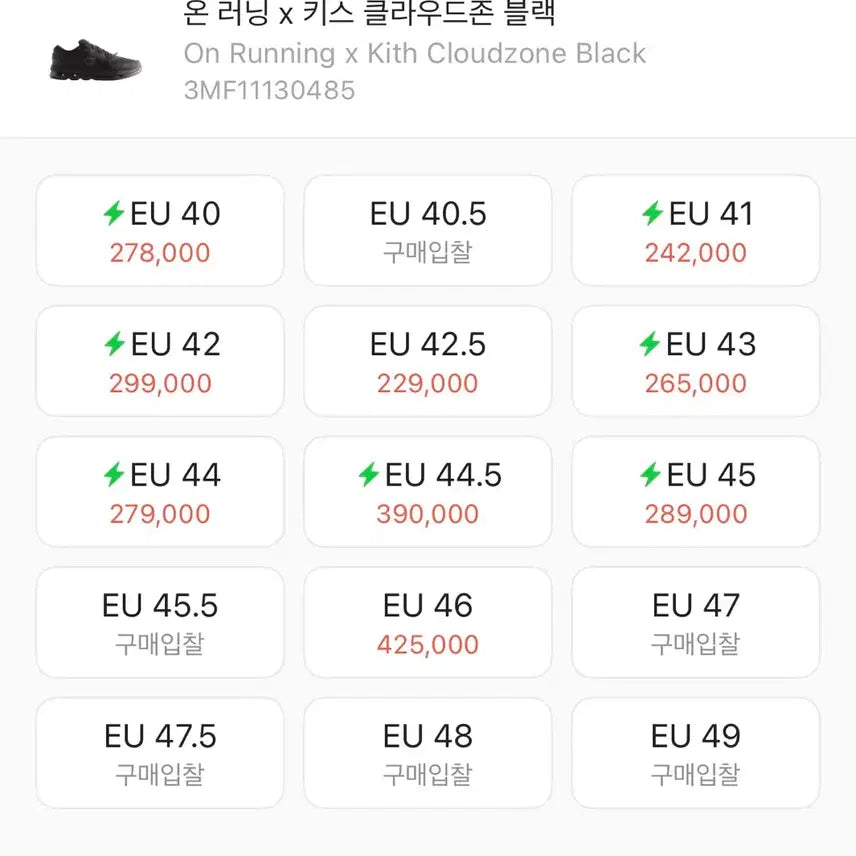Select size EU 42.5 priced 229,000

[x=427, y=360]
